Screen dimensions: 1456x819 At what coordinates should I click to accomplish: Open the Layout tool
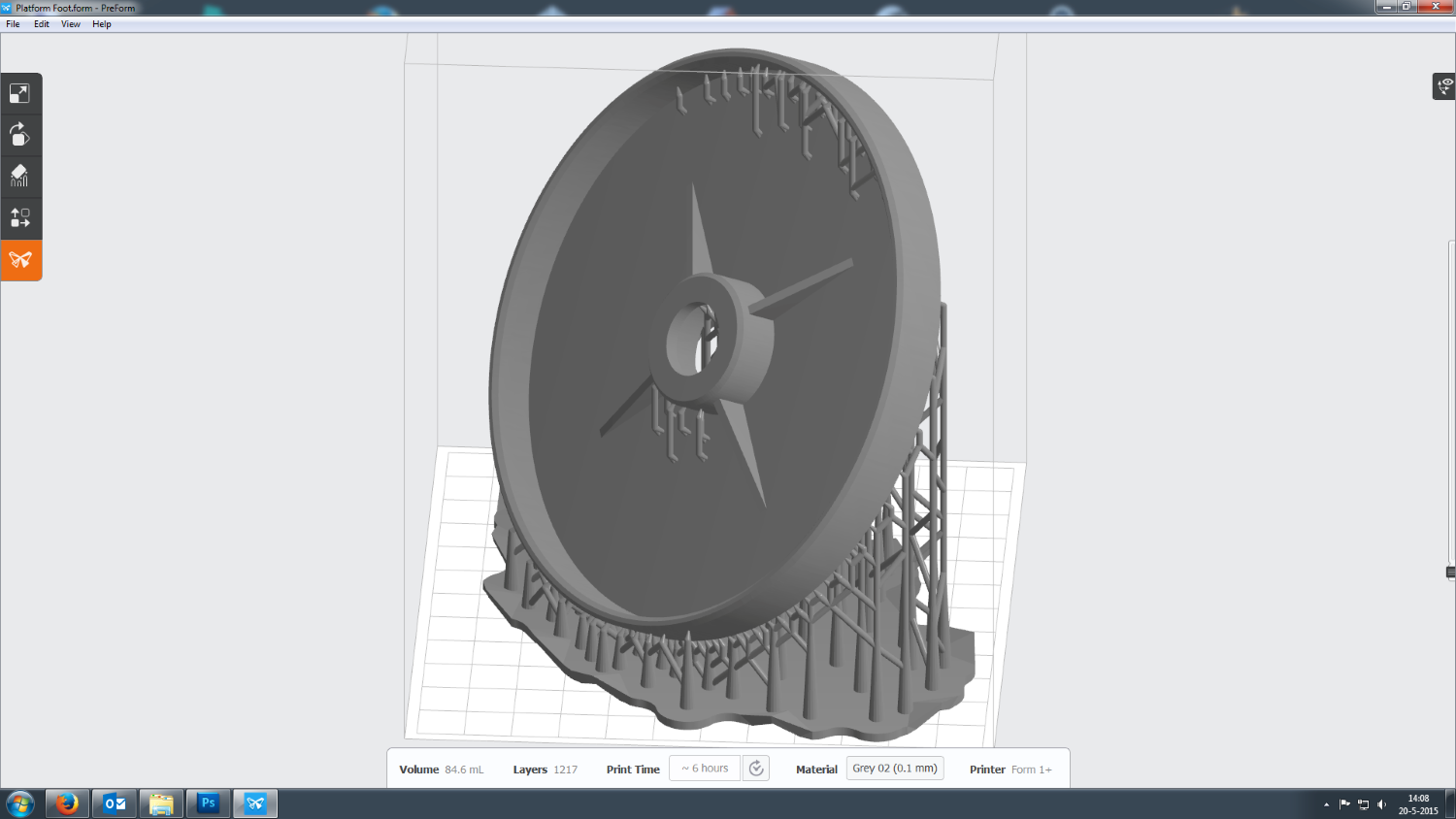tap(20, 218)
